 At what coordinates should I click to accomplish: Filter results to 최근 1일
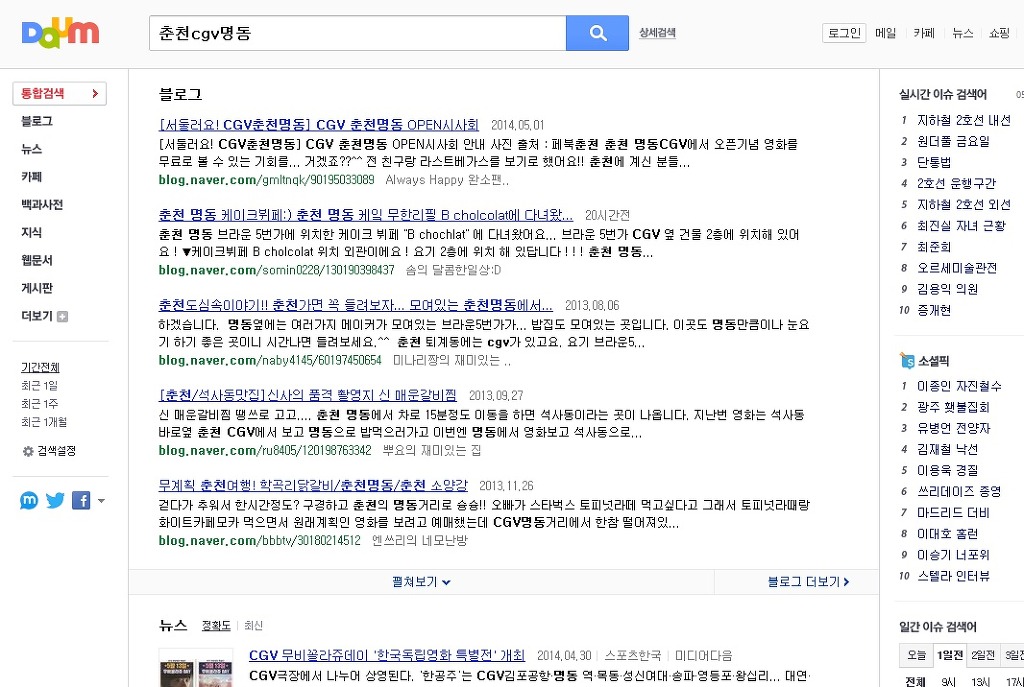click(39, 386)
